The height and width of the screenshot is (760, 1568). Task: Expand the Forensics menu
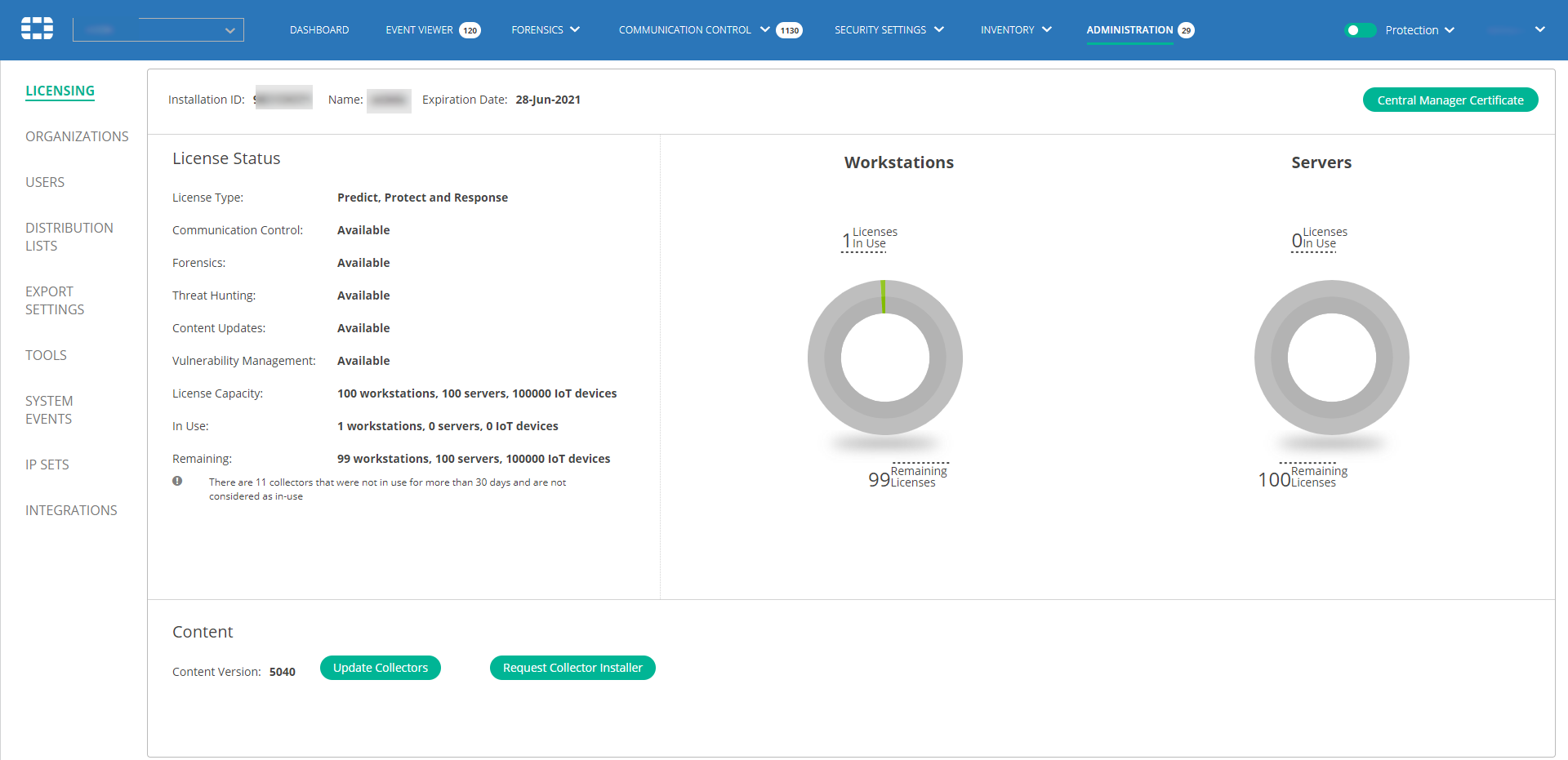(x=546, y=30)
